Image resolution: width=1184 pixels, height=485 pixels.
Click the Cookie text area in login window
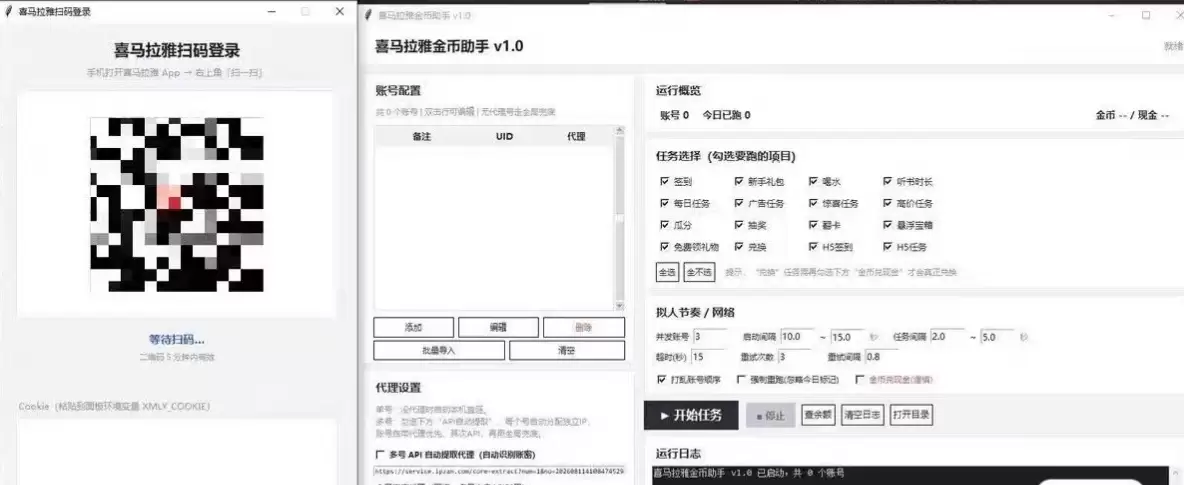click(x=177, y=452)
